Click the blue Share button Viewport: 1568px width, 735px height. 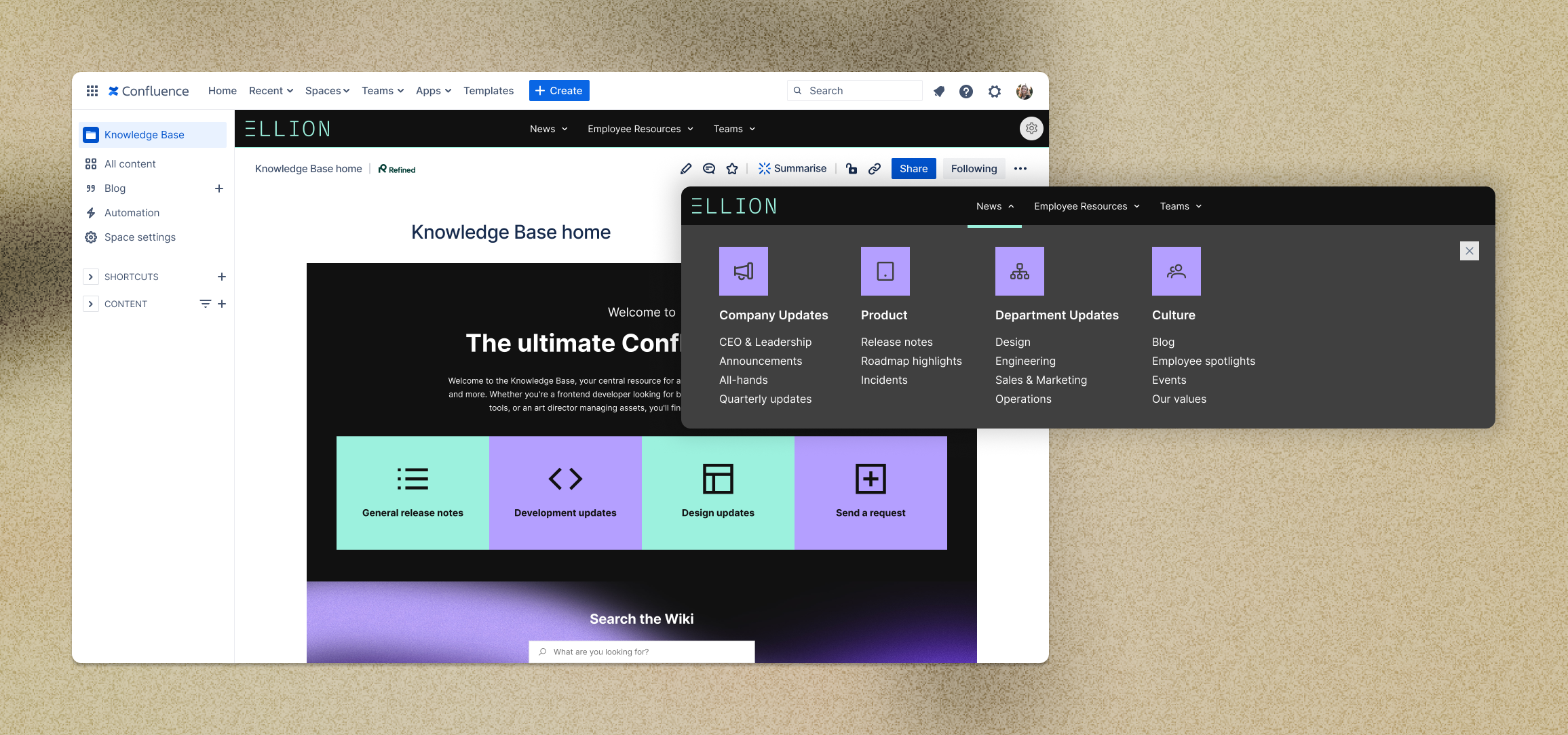[x=913, y=169]
